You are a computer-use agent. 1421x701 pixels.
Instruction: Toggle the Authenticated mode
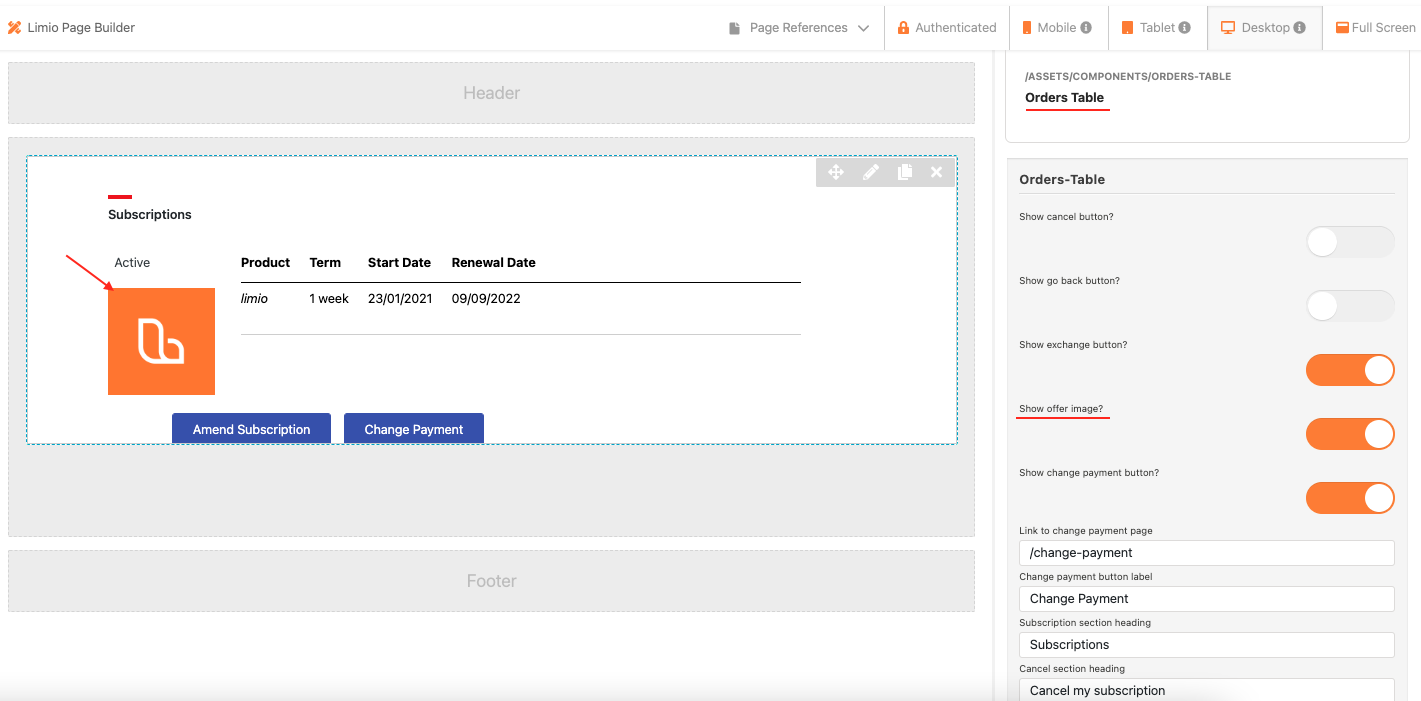coord(947,28)
